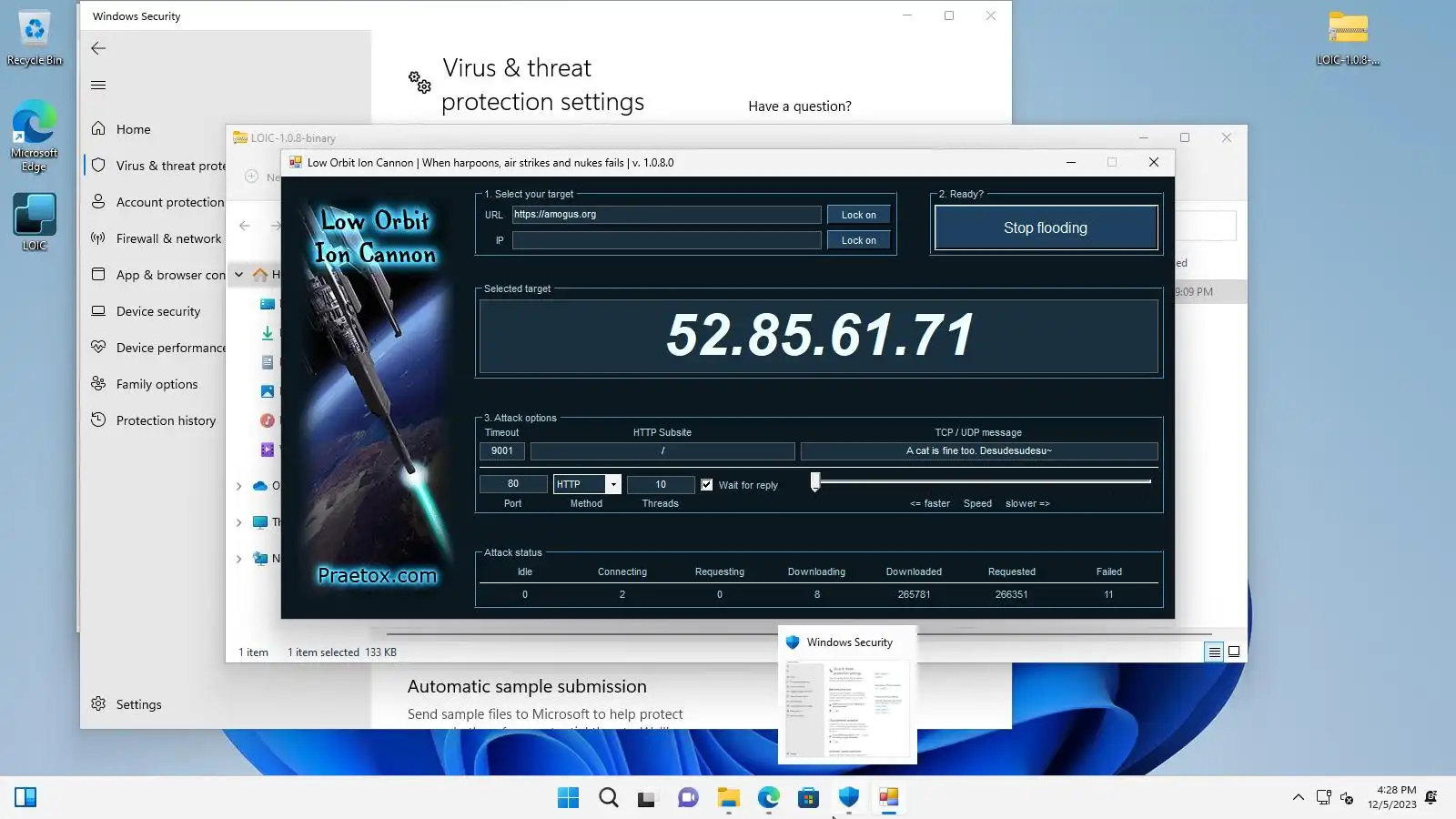Image resolution: width=1456 pixels, height=819 pixels.
Task: Click the Home shield icon in sidebar
Action: pos(98,129)
